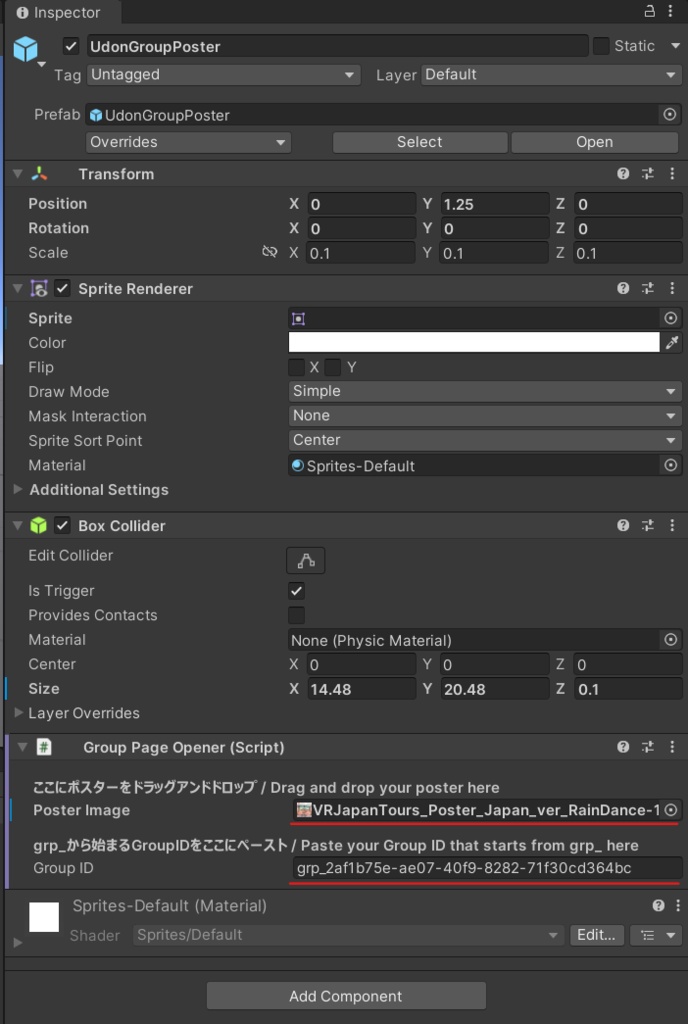Open the Sprite Renderer presets icon
The image size is (688, 1024).
648,288
